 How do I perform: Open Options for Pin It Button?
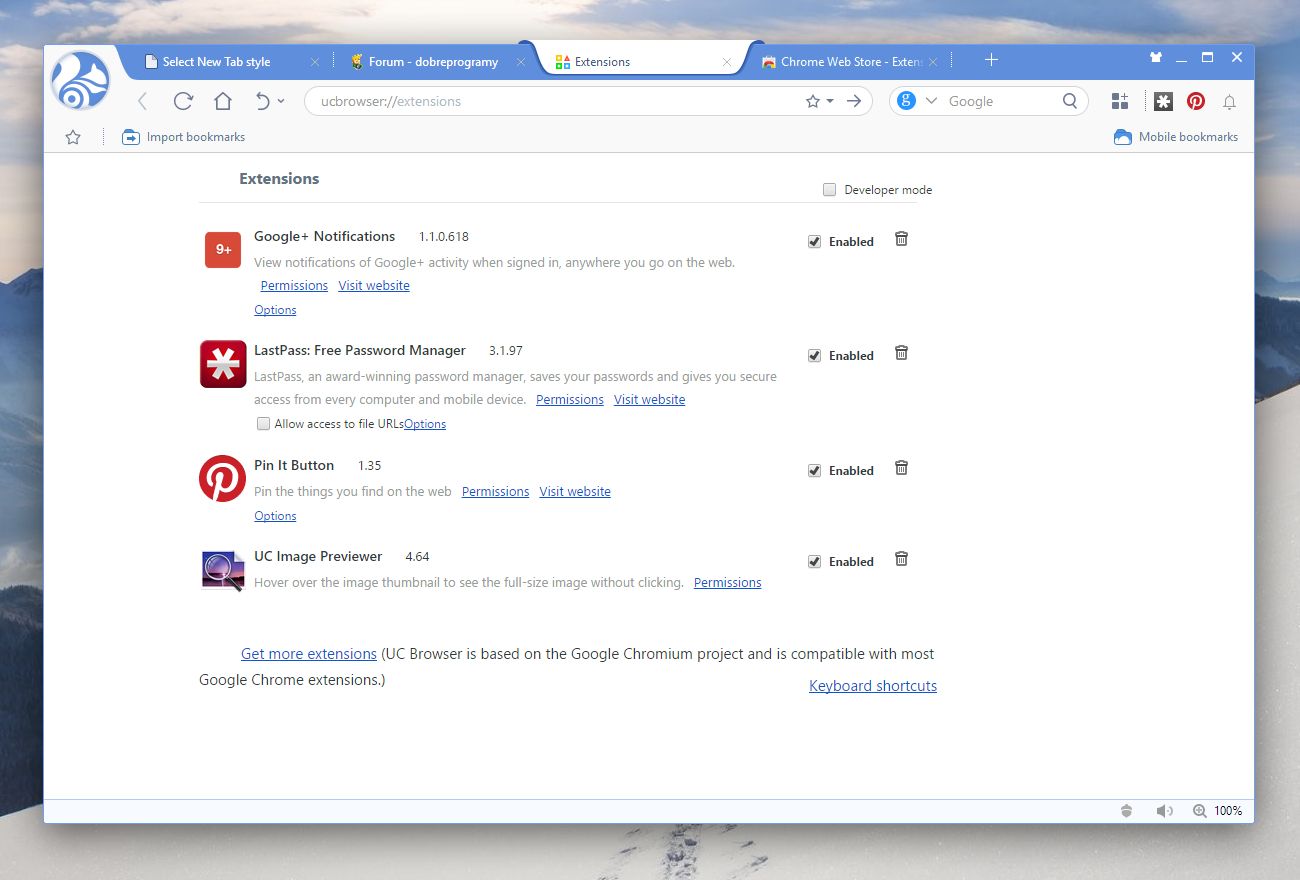275,516
